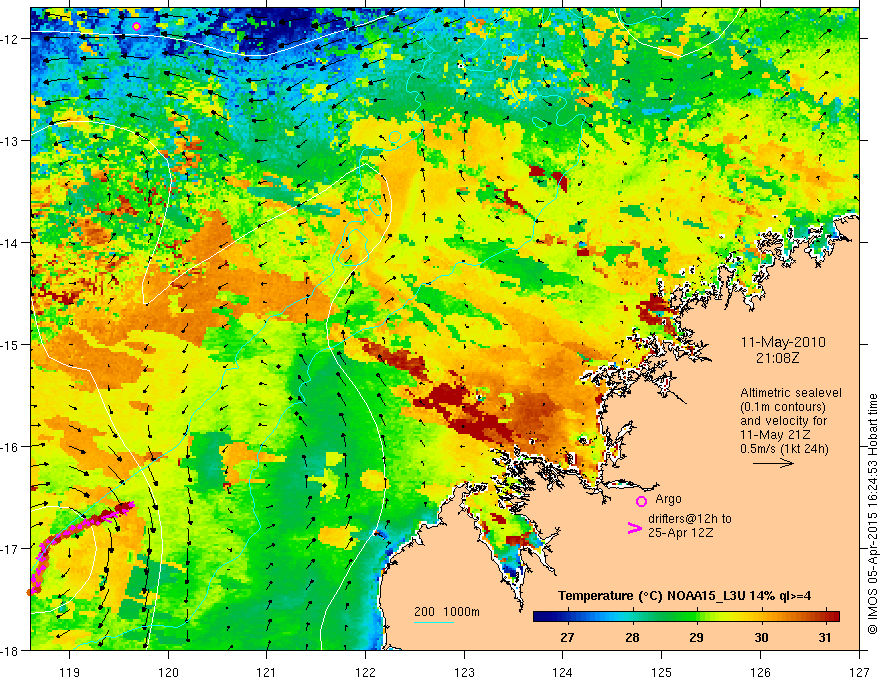Click the 124 longitude axis label
The height and width of the screenshot is (680, 880).
563,672
